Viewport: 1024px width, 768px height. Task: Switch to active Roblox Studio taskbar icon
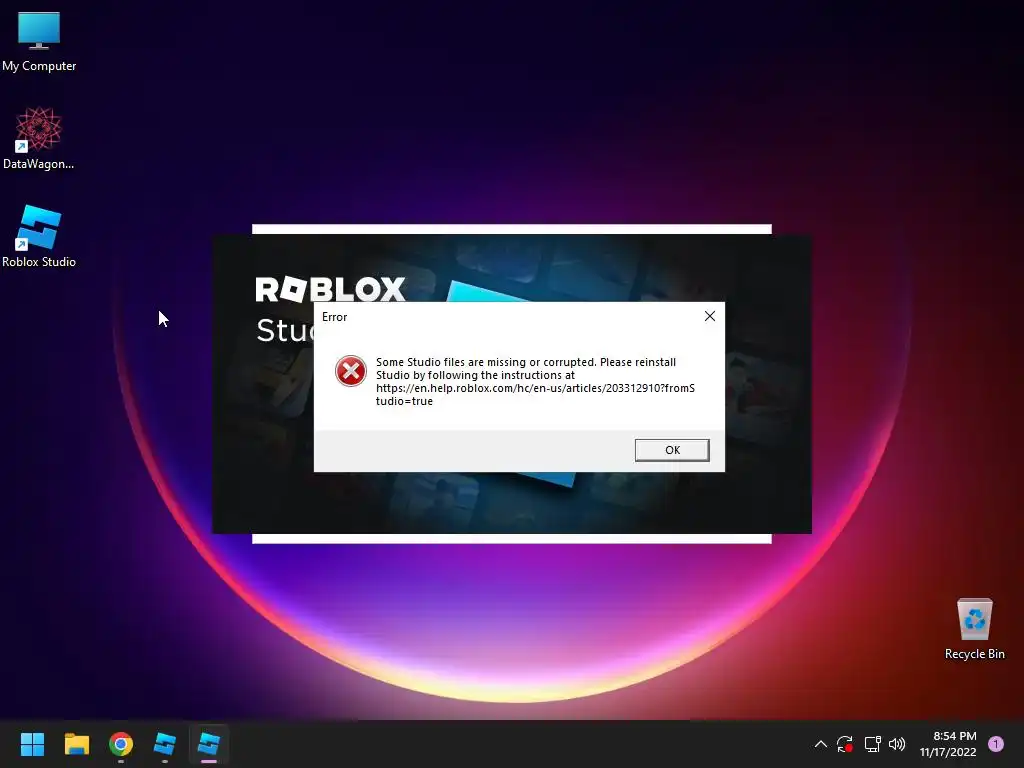tap(209, 744)
